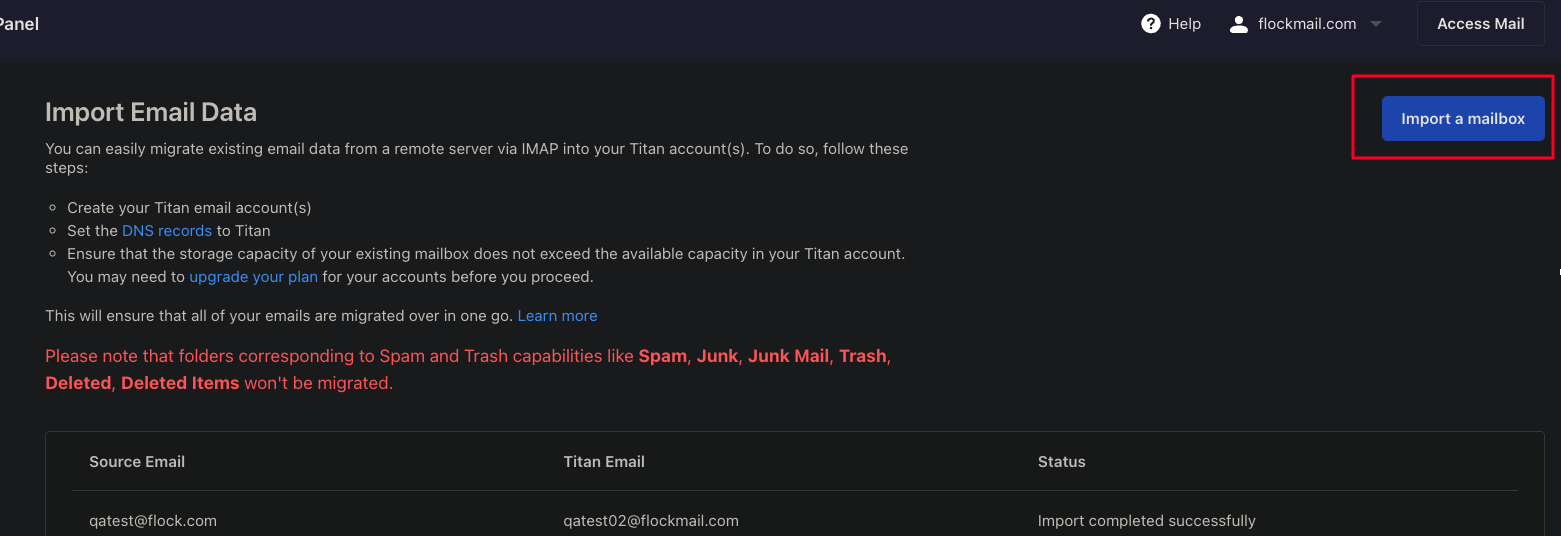Click the Help question mark icon
Image resolution: width=1561 pixels, height=536 pixels.
pyautogui.click(x=1150, y=24)
